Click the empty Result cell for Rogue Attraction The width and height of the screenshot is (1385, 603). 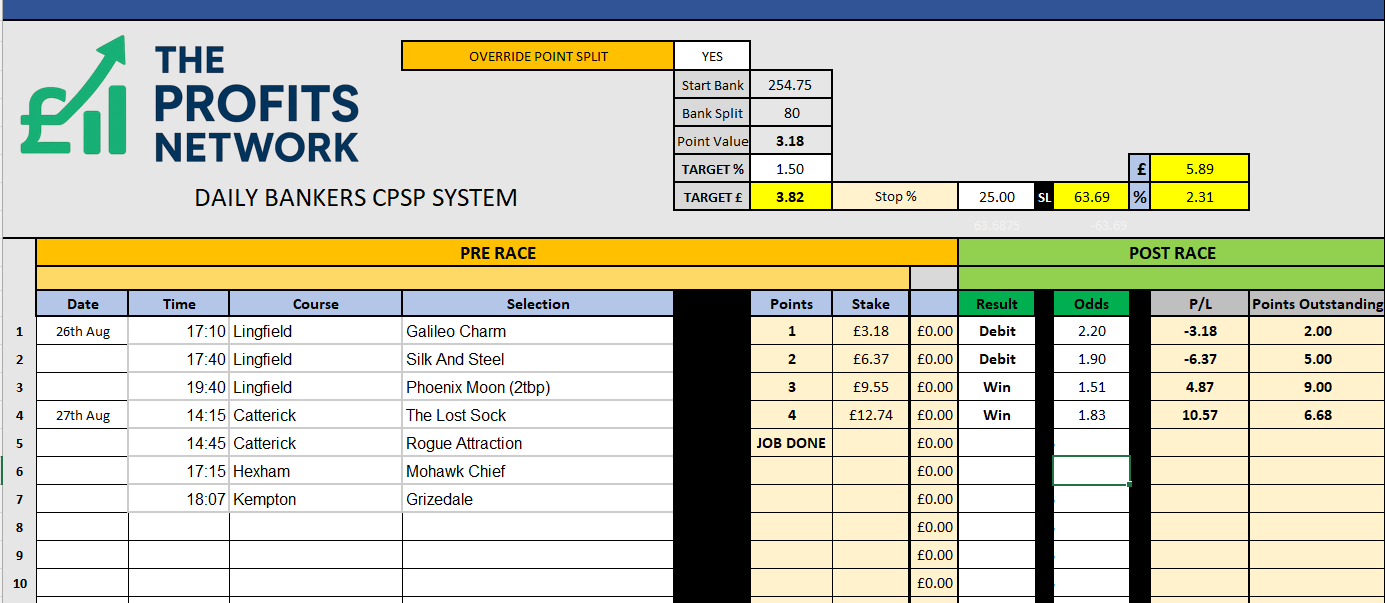pyautogui.click(x=996, y=443)
